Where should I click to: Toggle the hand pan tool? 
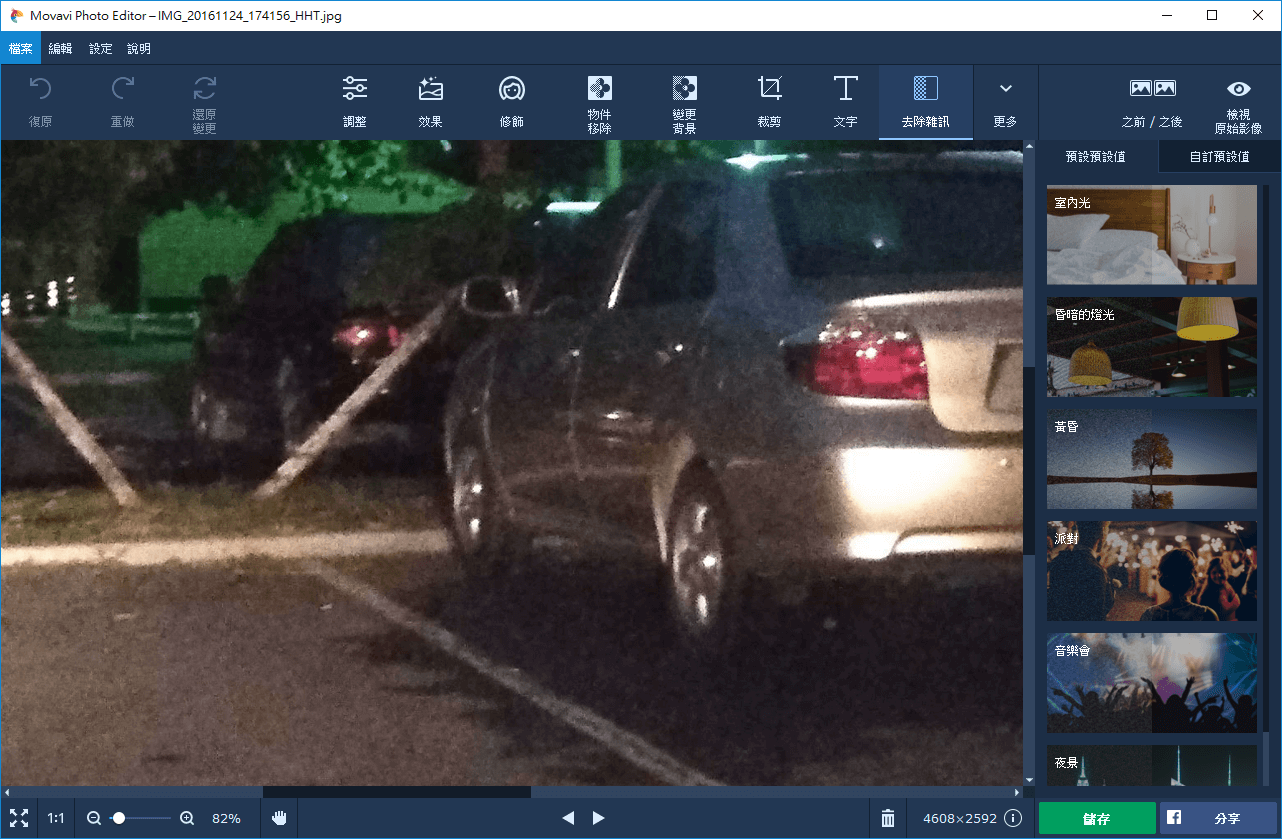(x=279, y=818)
